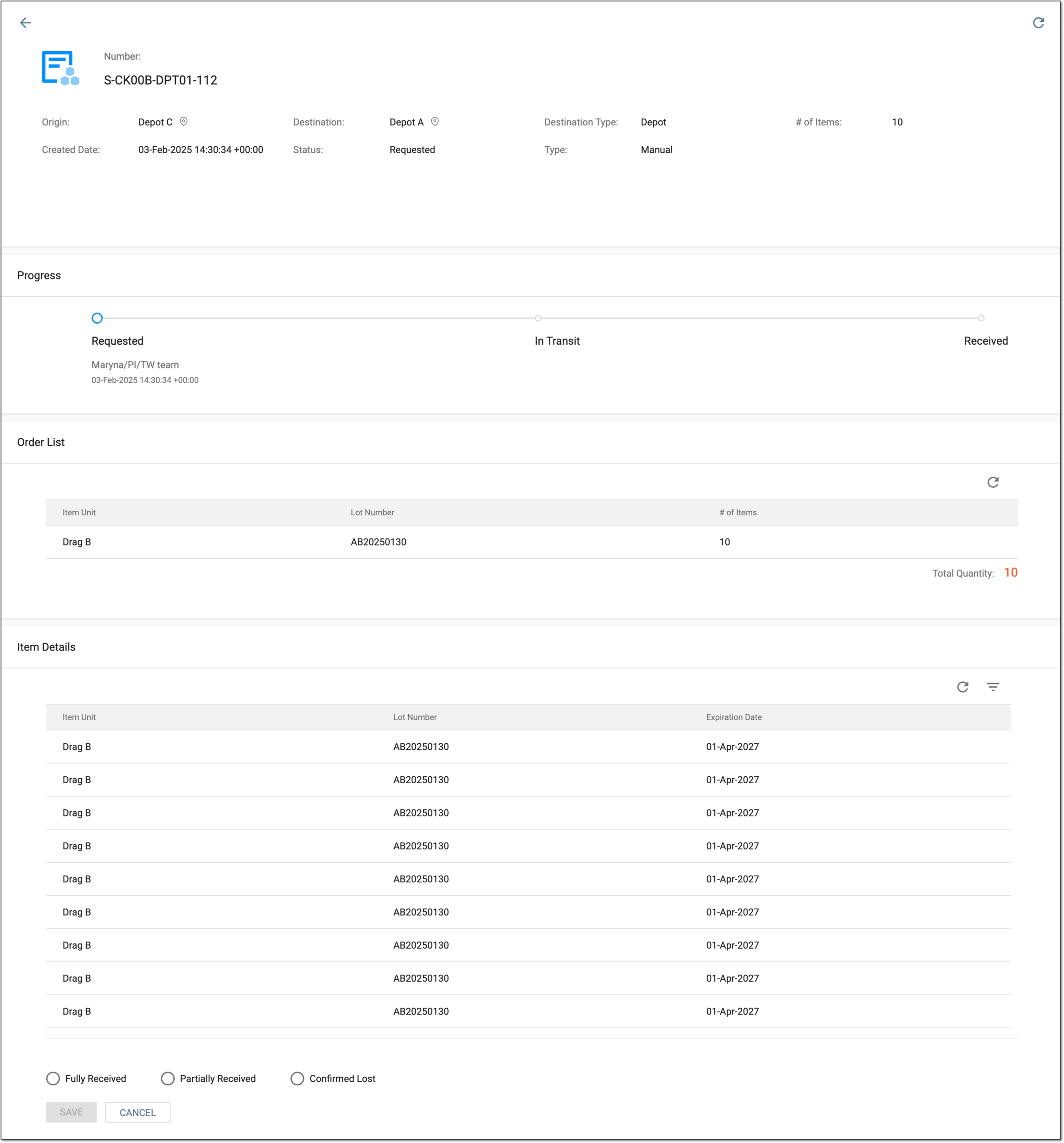Screen dimensions: 1064x1143
Task: Click the In Transit step label
Action: [557, 341]
